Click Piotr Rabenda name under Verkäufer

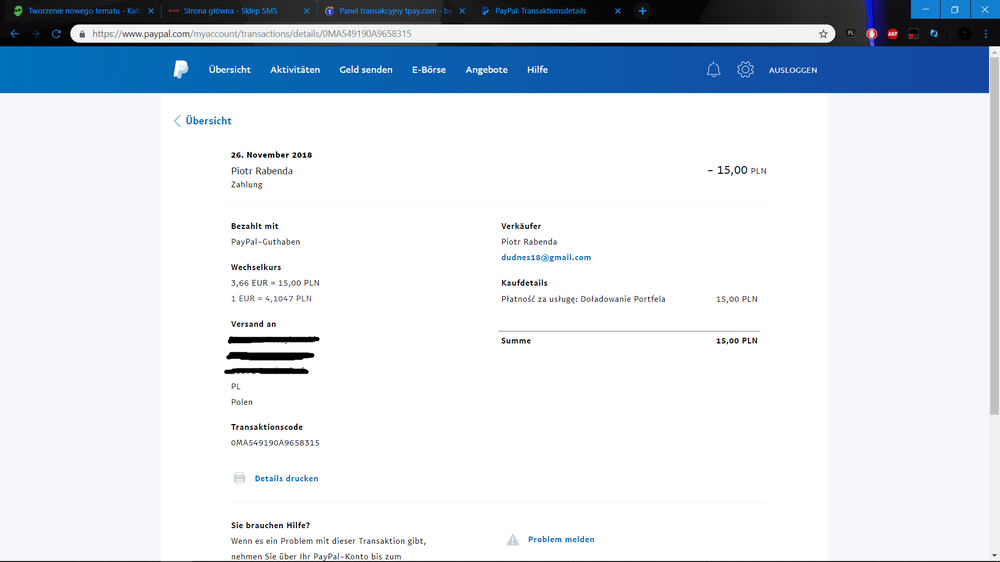click(529, 242)
